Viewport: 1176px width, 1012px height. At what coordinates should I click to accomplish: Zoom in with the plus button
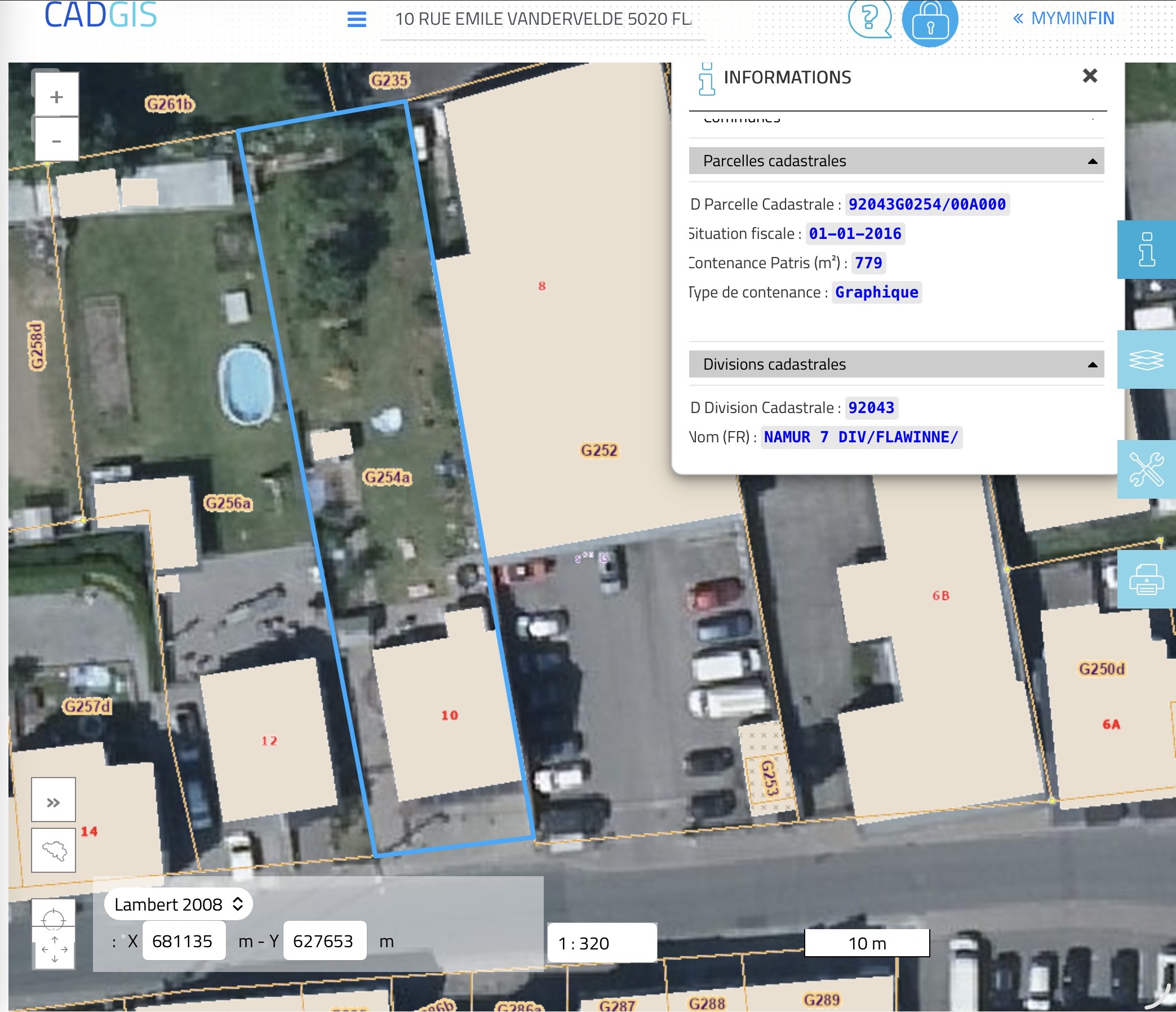coord(56,96)
